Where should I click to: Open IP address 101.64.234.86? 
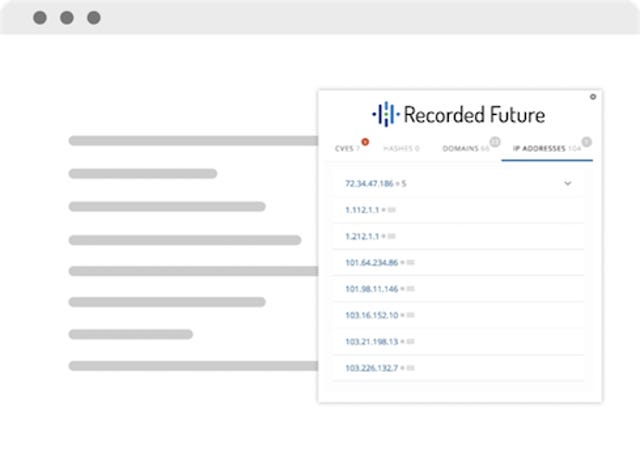[371, 262]
